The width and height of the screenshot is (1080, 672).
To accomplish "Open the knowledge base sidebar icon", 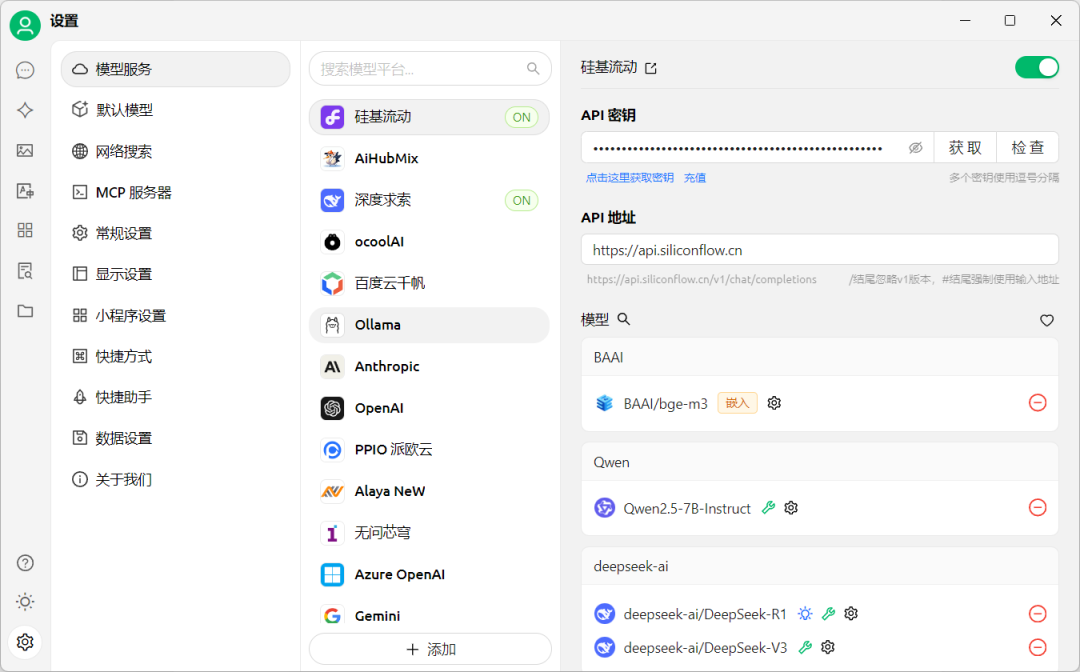I will [x=25, y=270].
